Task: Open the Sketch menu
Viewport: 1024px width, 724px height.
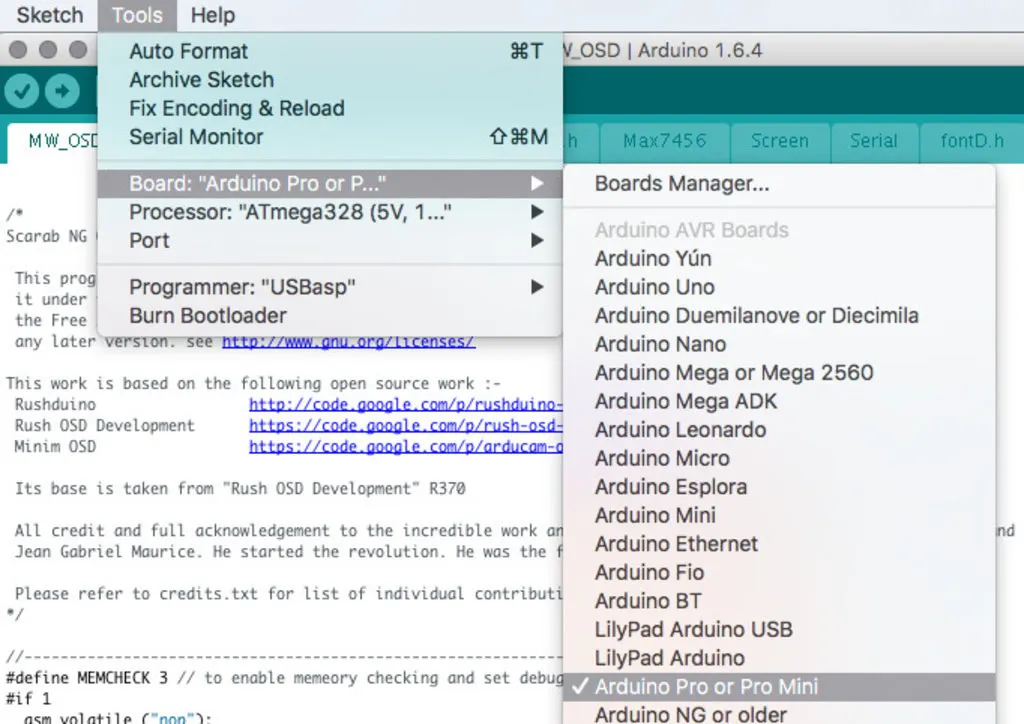Action: click(x=49, y=15)
